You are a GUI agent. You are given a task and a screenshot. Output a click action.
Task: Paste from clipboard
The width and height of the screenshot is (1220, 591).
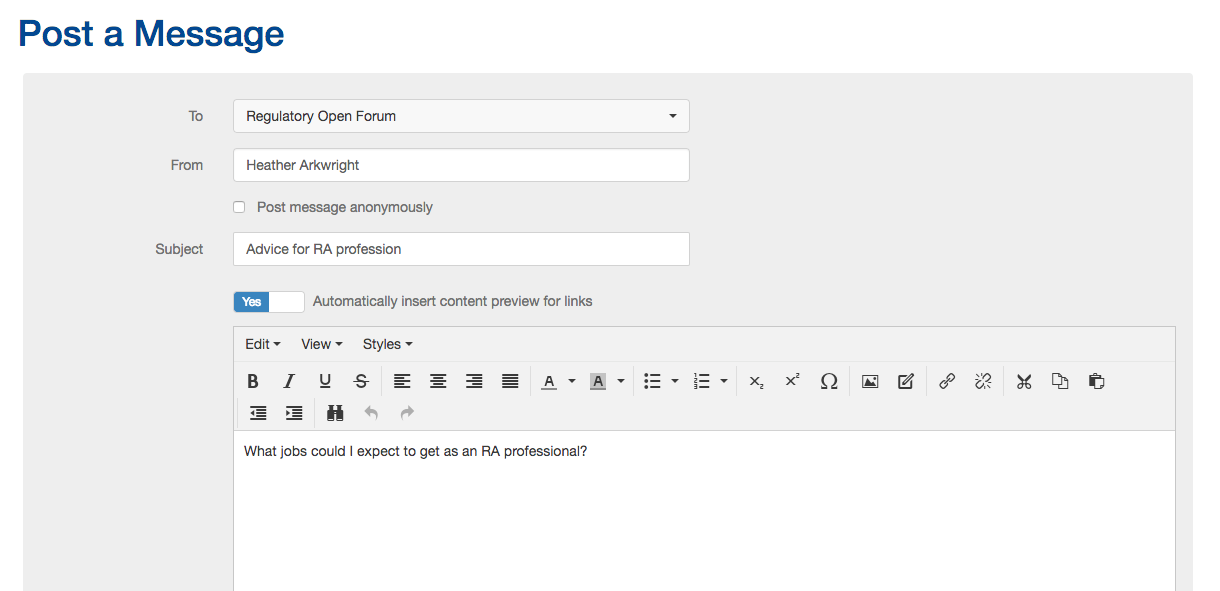pyautogui.click(x=1096, y=381)
